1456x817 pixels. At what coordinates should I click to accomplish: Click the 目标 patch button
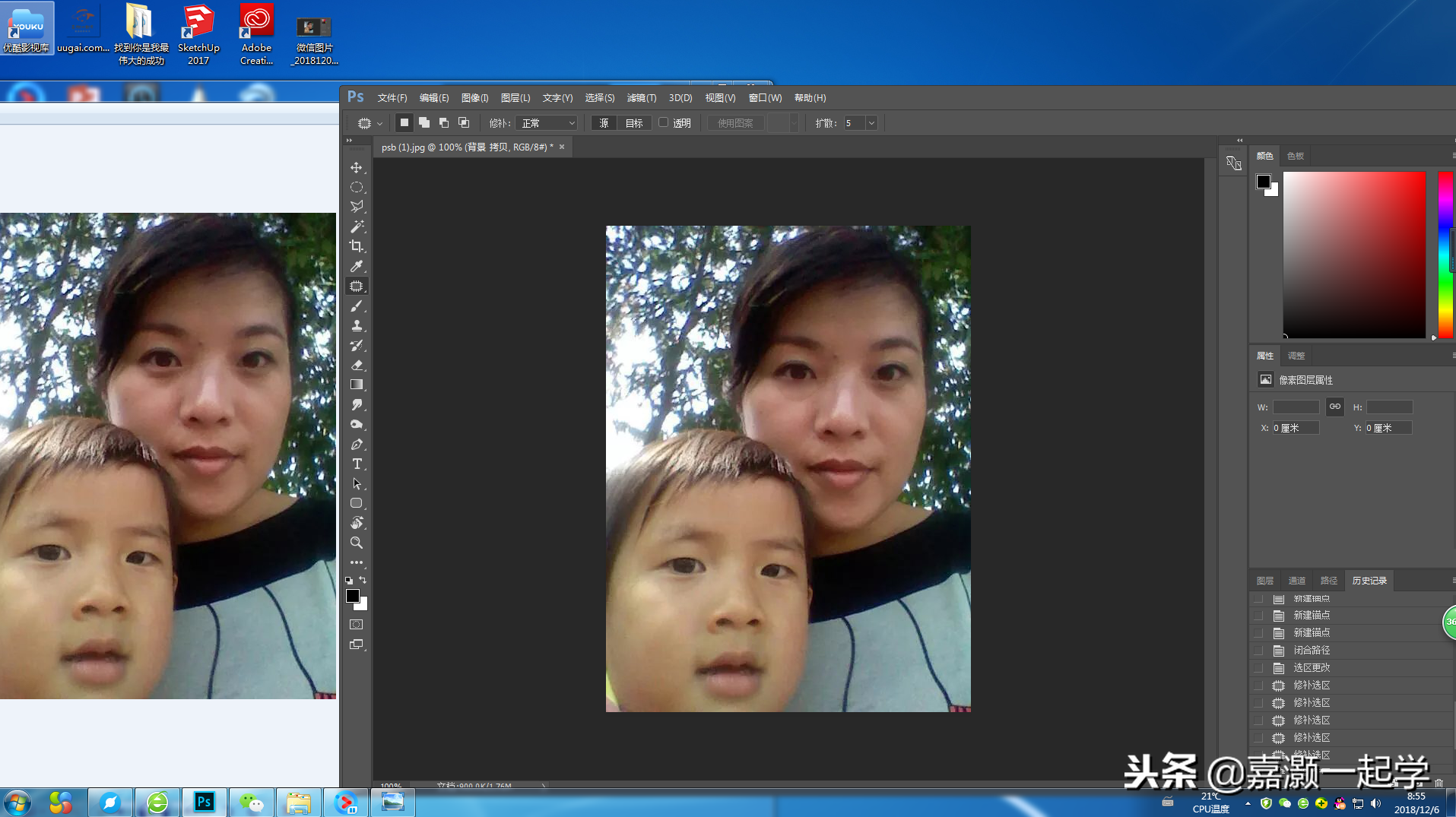click(634, 123)
